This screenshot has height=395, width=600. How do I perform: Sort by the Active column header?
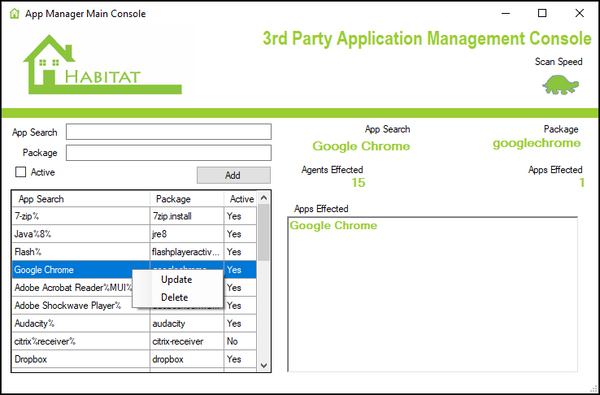[x=241, y=199]
